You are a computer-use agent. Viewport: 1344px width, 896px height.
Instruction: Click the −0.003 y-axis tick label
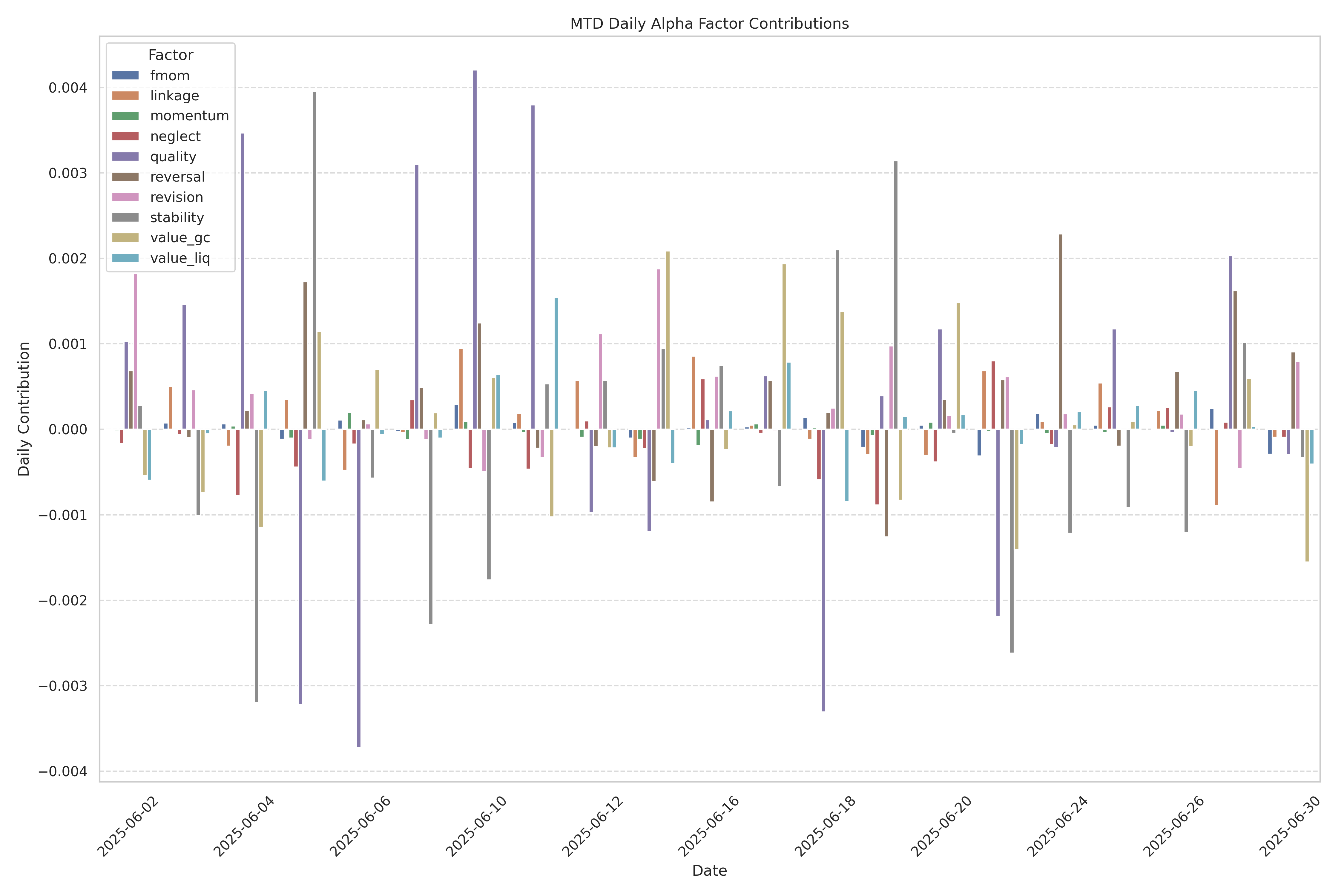click(x=62, y=686)
